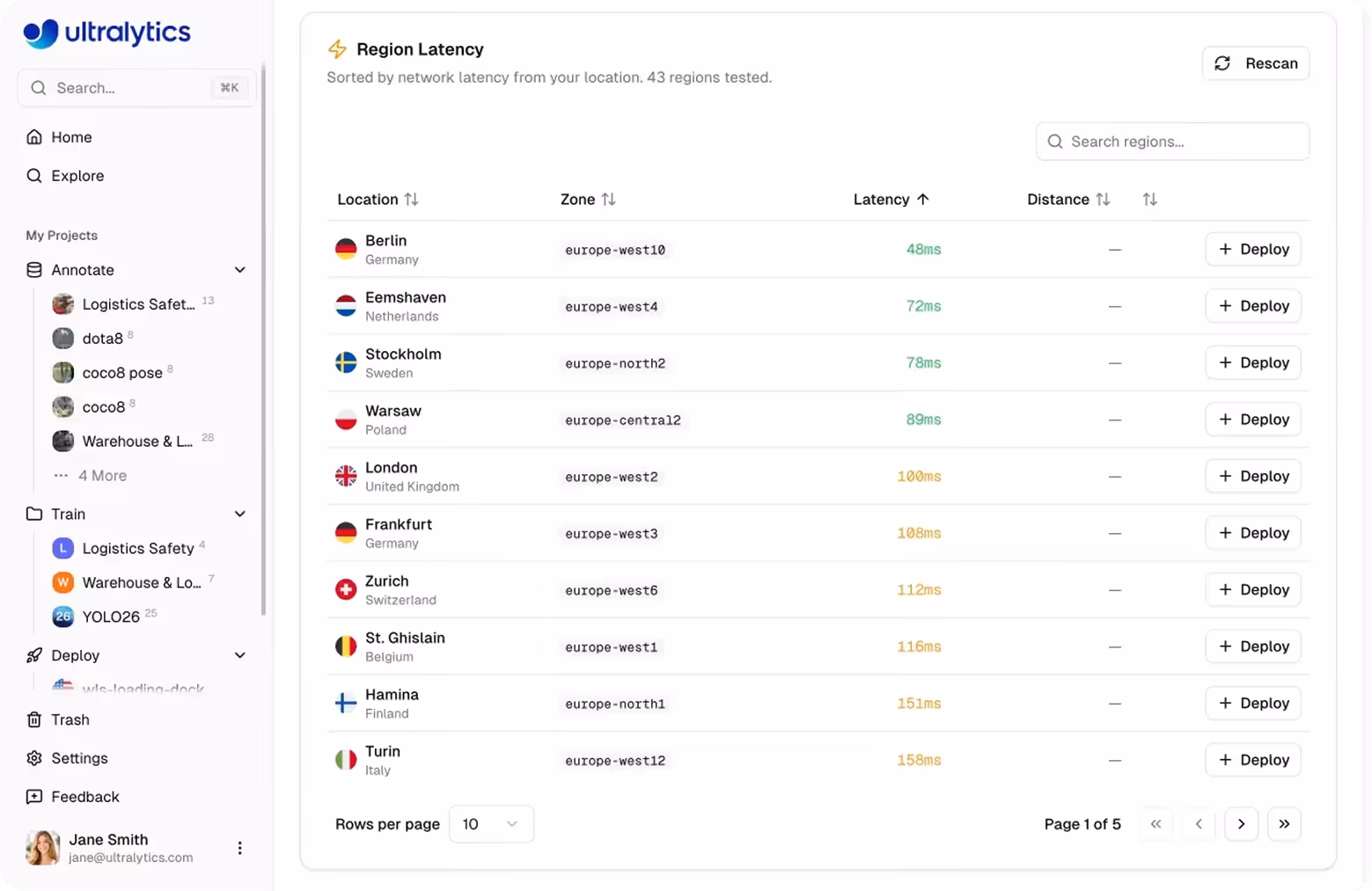Open Jane Smith account options menu
1372x891 pixels.
239,848
